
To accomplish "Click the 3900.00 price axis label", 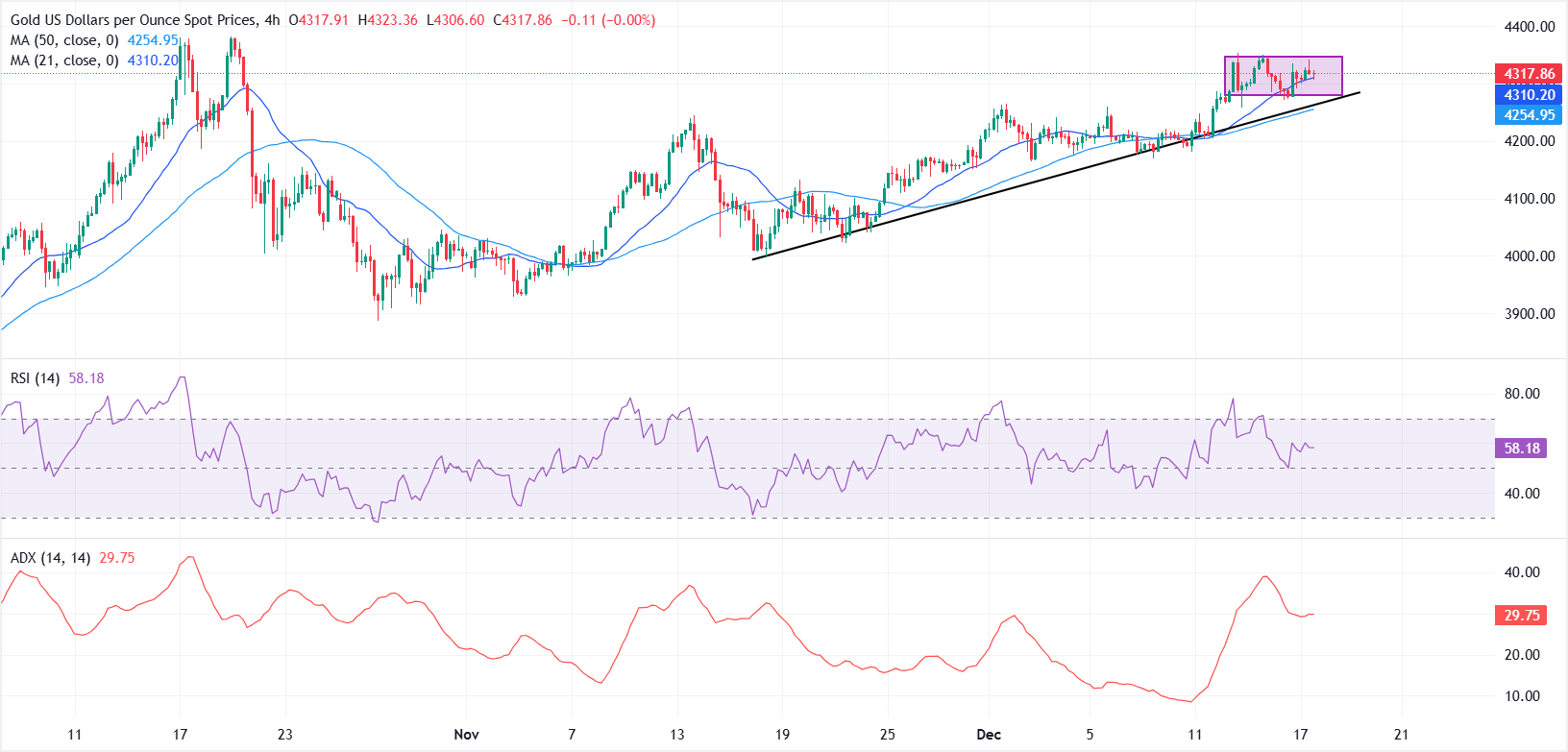I will coord(1529,314).
